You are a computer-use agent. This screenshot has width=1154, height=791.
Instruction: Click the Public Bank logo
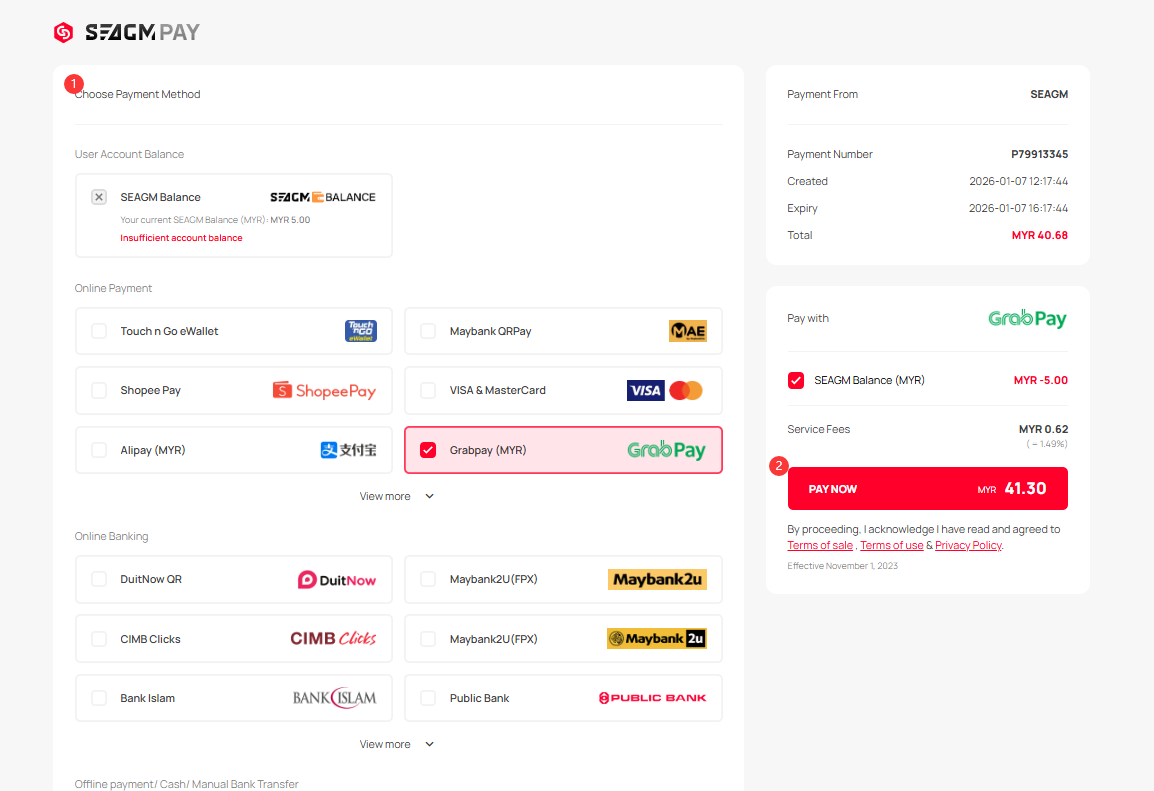652,698
